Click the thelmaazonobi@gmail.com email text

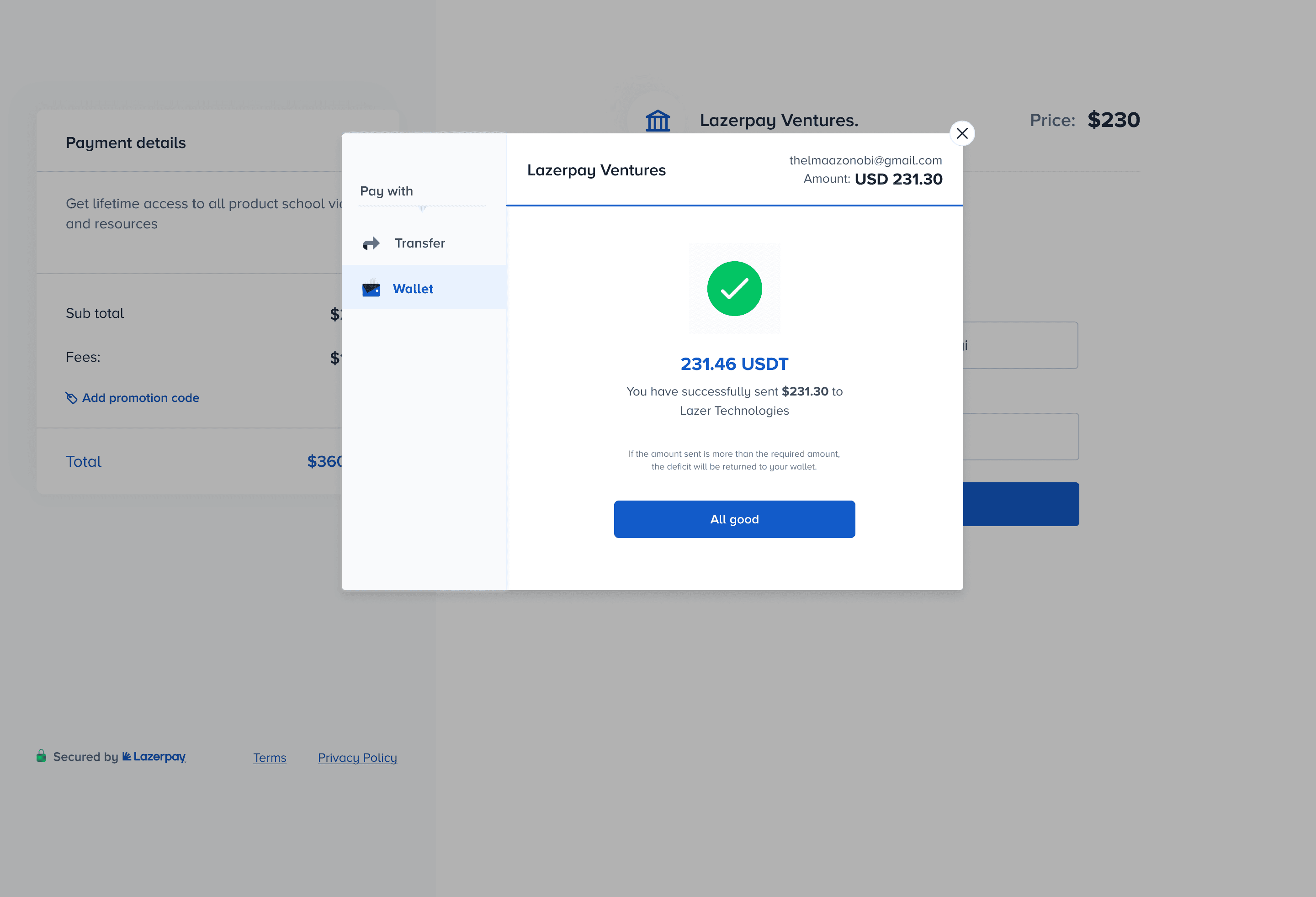[865, 160]
